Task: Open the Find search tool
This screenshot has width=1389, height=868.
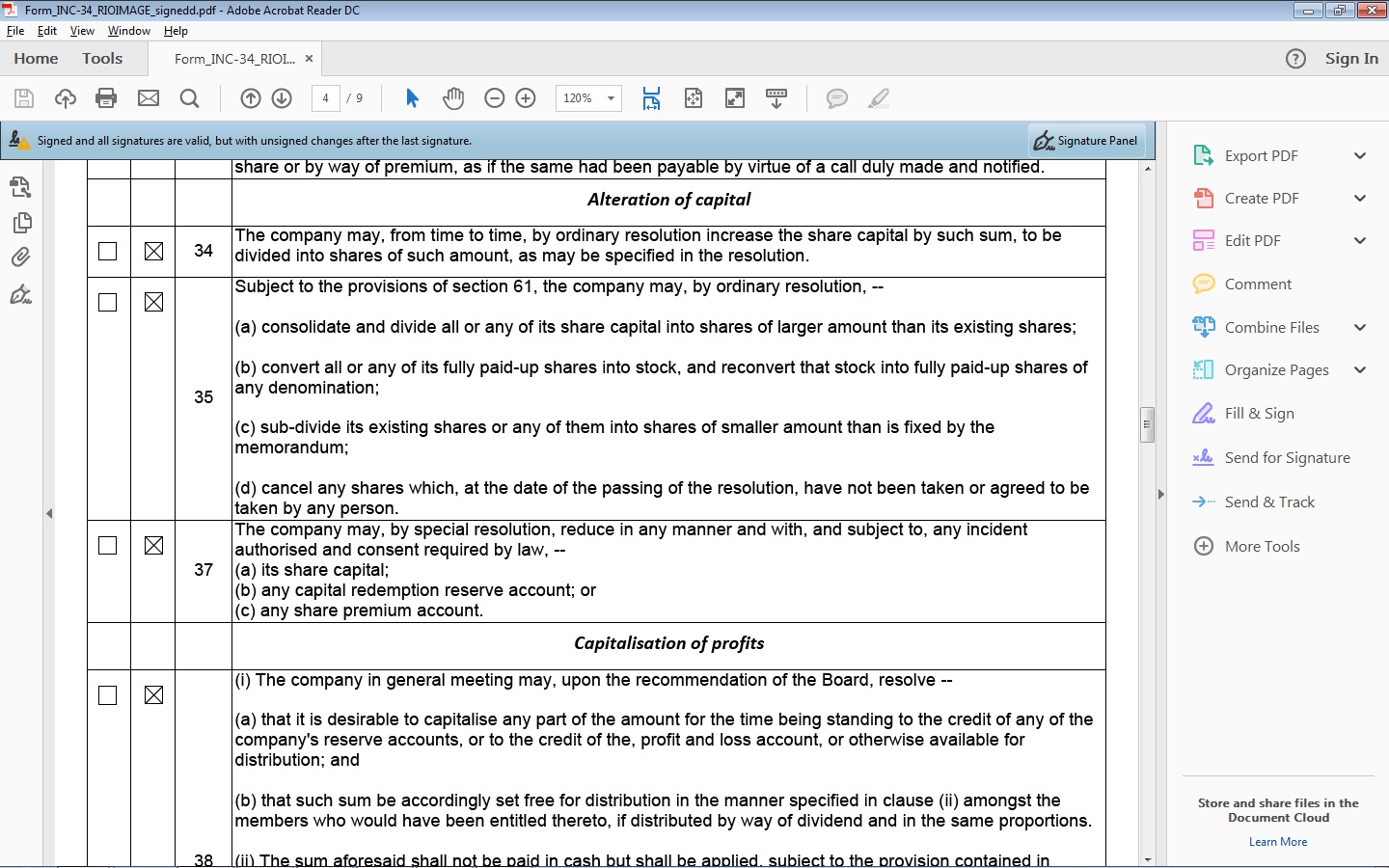Action: click(189, 97)
